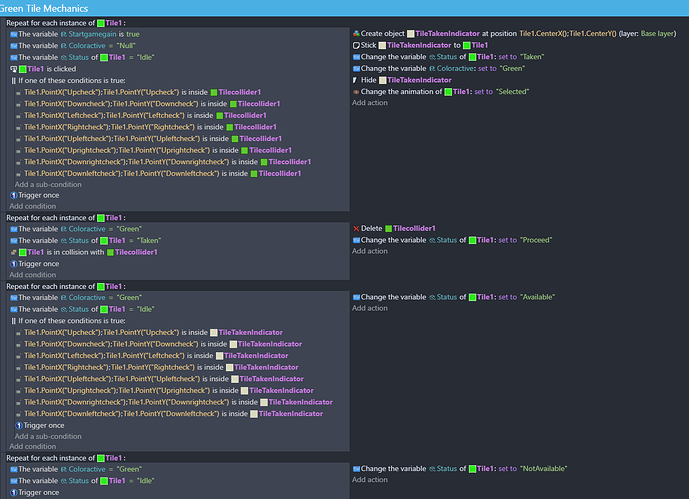This screenshot has width=689, height=499.
Task: Click the OR icon of the TileTakenIndicator condition group
Action: (x=14, y=321)
